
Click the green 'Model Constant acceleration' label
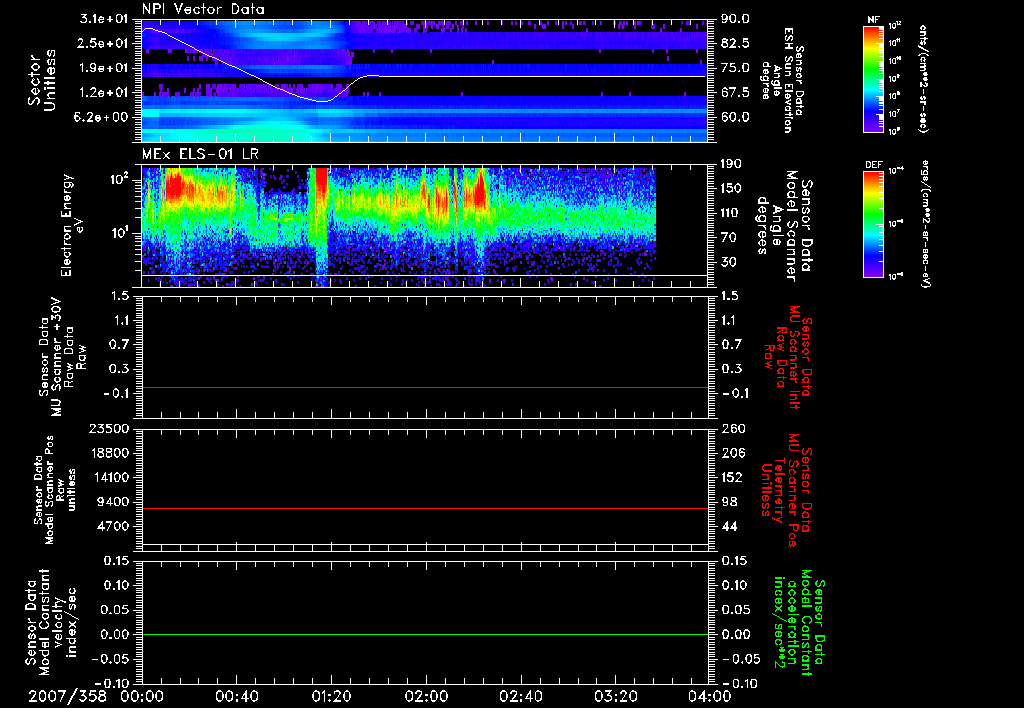[x=799, y=622]
